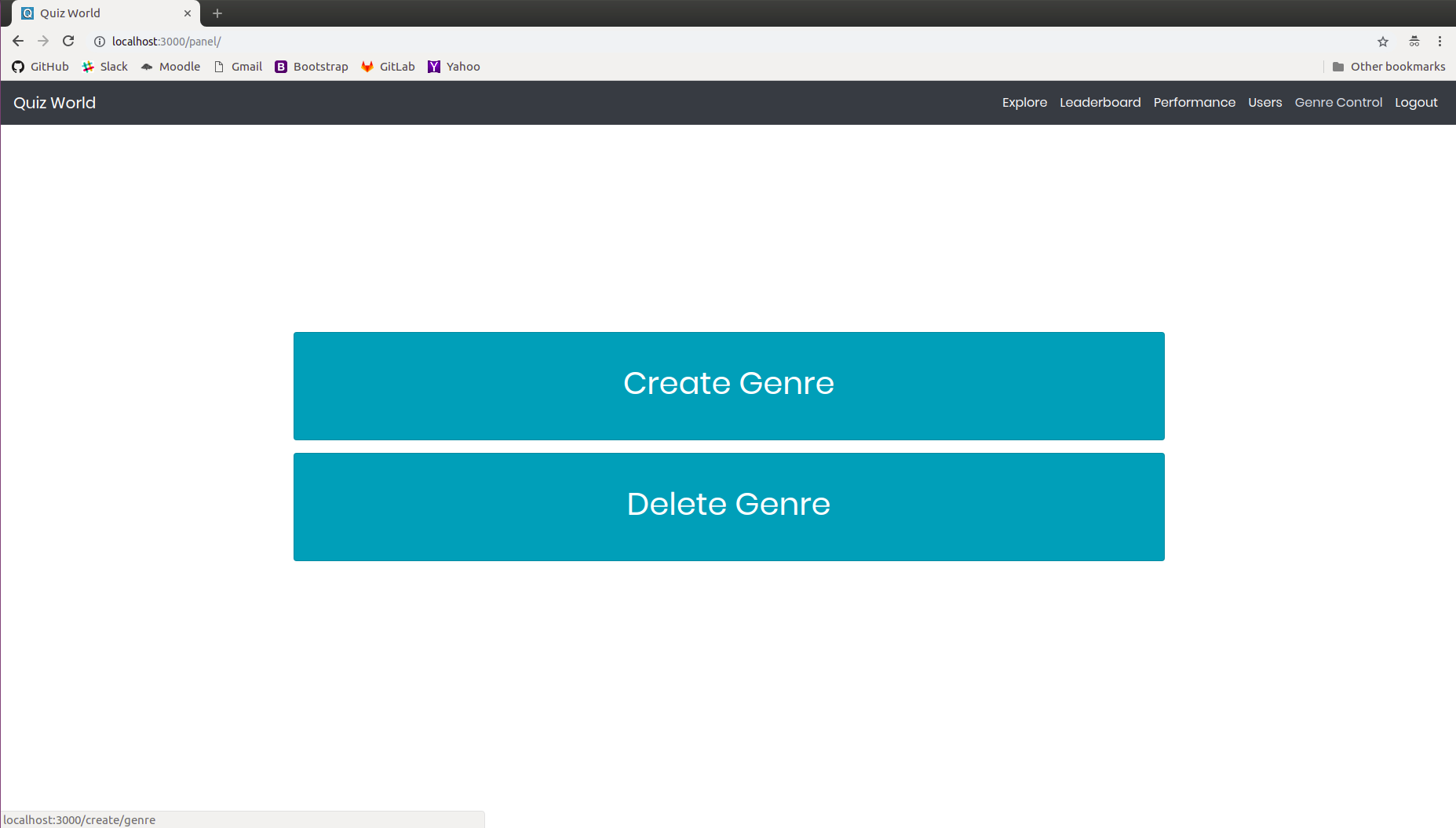Click the site info icon in address bar
Viewport: 1456px width, 828px height.
point(100,42)
